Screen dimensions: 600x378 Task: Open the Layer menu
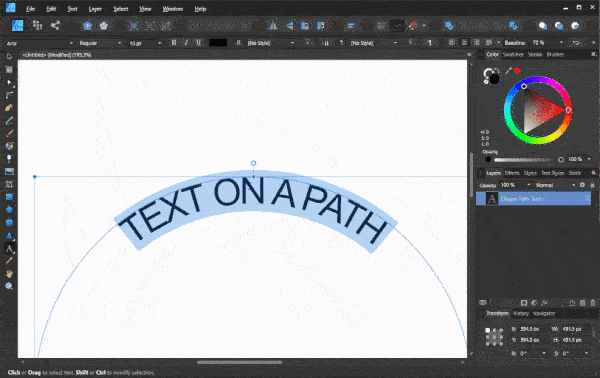pos(95,9)
